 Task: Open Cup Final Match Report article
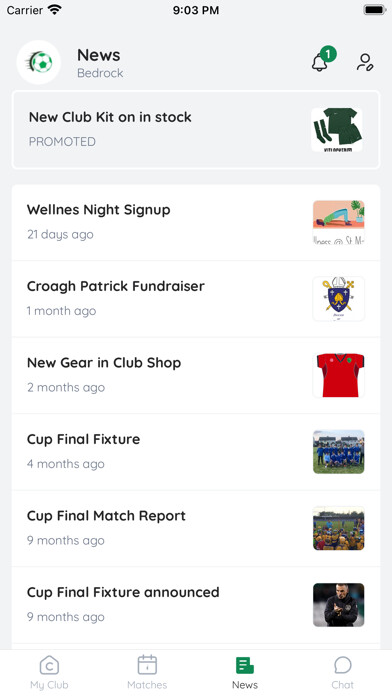click(196, 528)
